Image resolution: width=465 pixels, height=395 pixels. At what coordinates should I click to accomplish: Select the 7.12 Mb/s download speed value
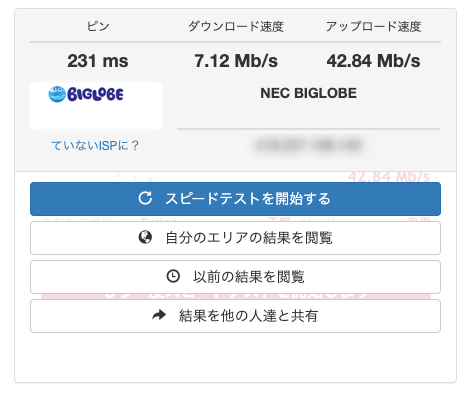(x=236, y=61)
